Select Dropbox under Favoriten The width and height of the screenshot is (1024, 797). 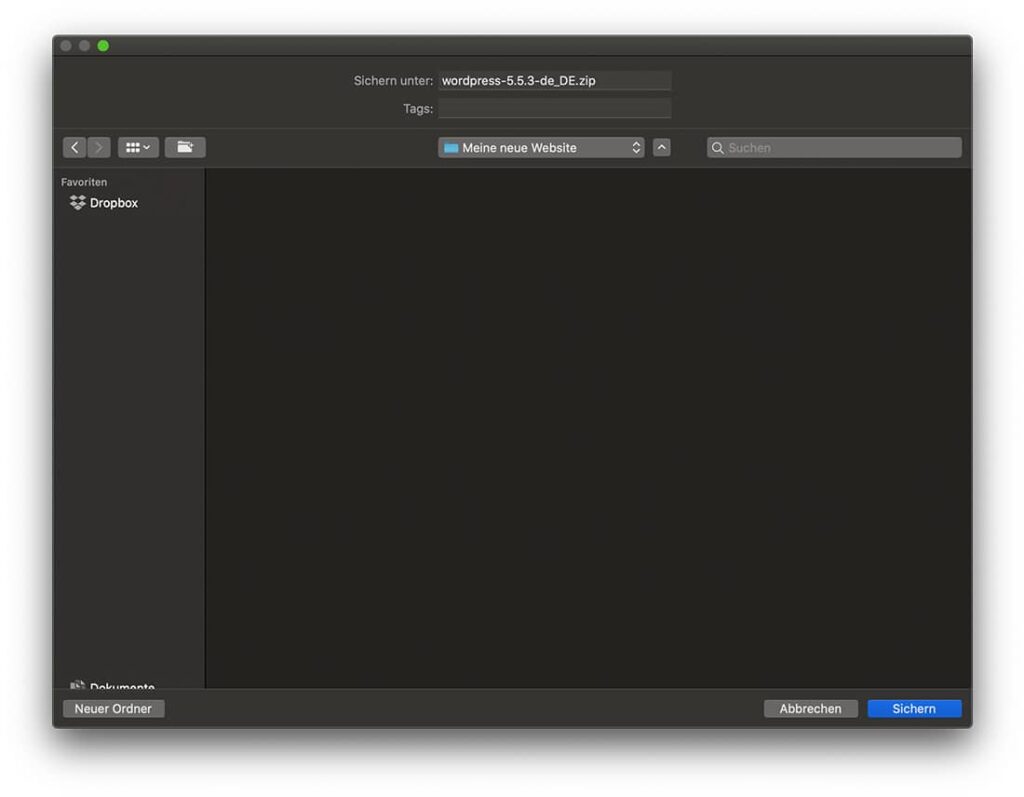[112, 203]
